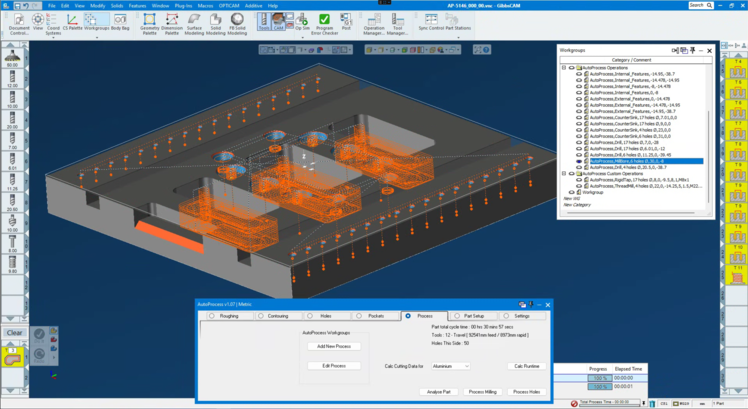Open the Plug-Ins menu
748x409 pixels.
182,5
